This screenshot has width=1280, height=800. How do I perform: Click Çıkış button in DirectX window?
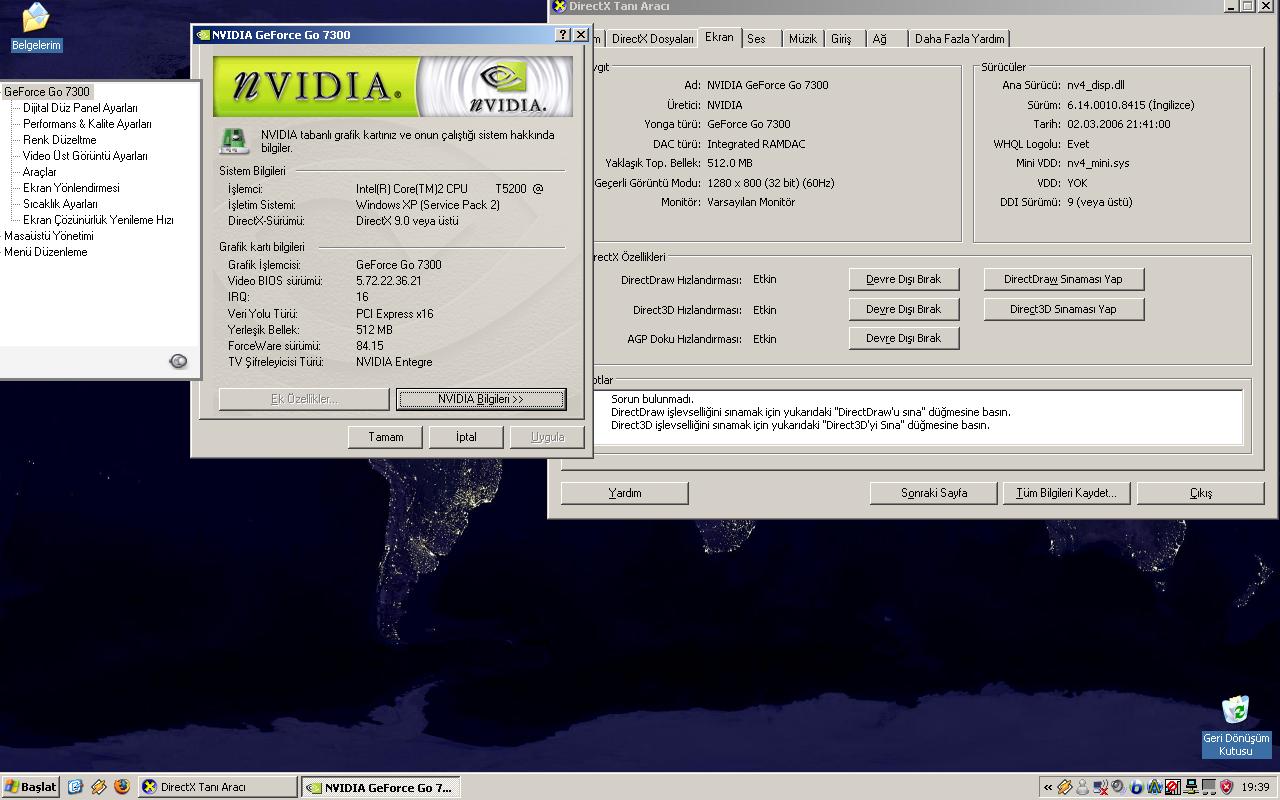1200,493
